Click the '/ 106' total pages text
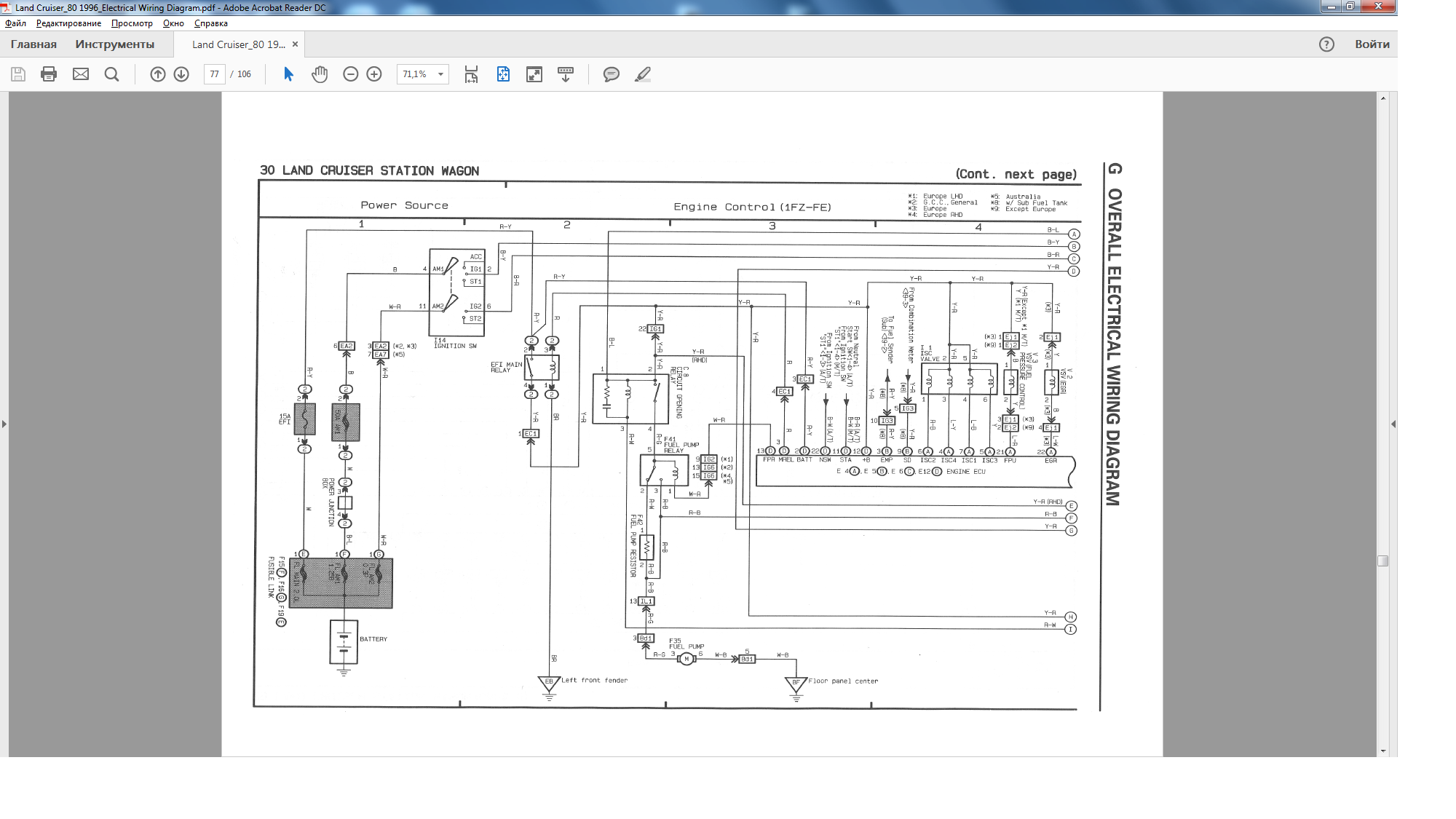Image resolution: width=1456 pixels, height=819 pixels. (241, 74)
